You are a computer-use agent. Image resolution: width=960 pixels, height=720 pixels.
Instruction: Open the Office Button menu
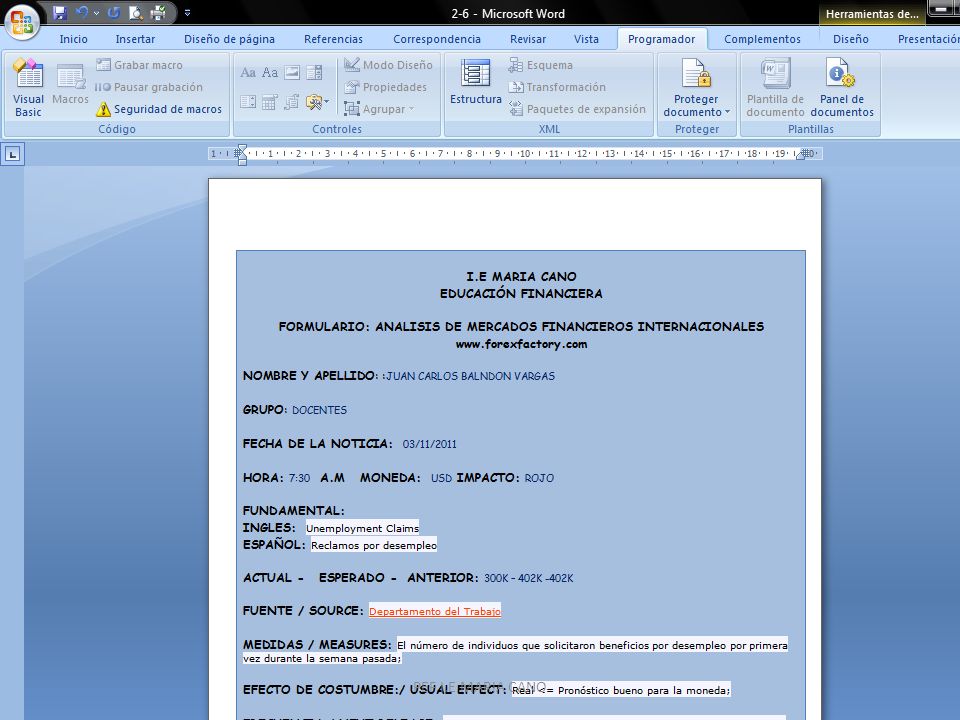[x=22, y=21]
